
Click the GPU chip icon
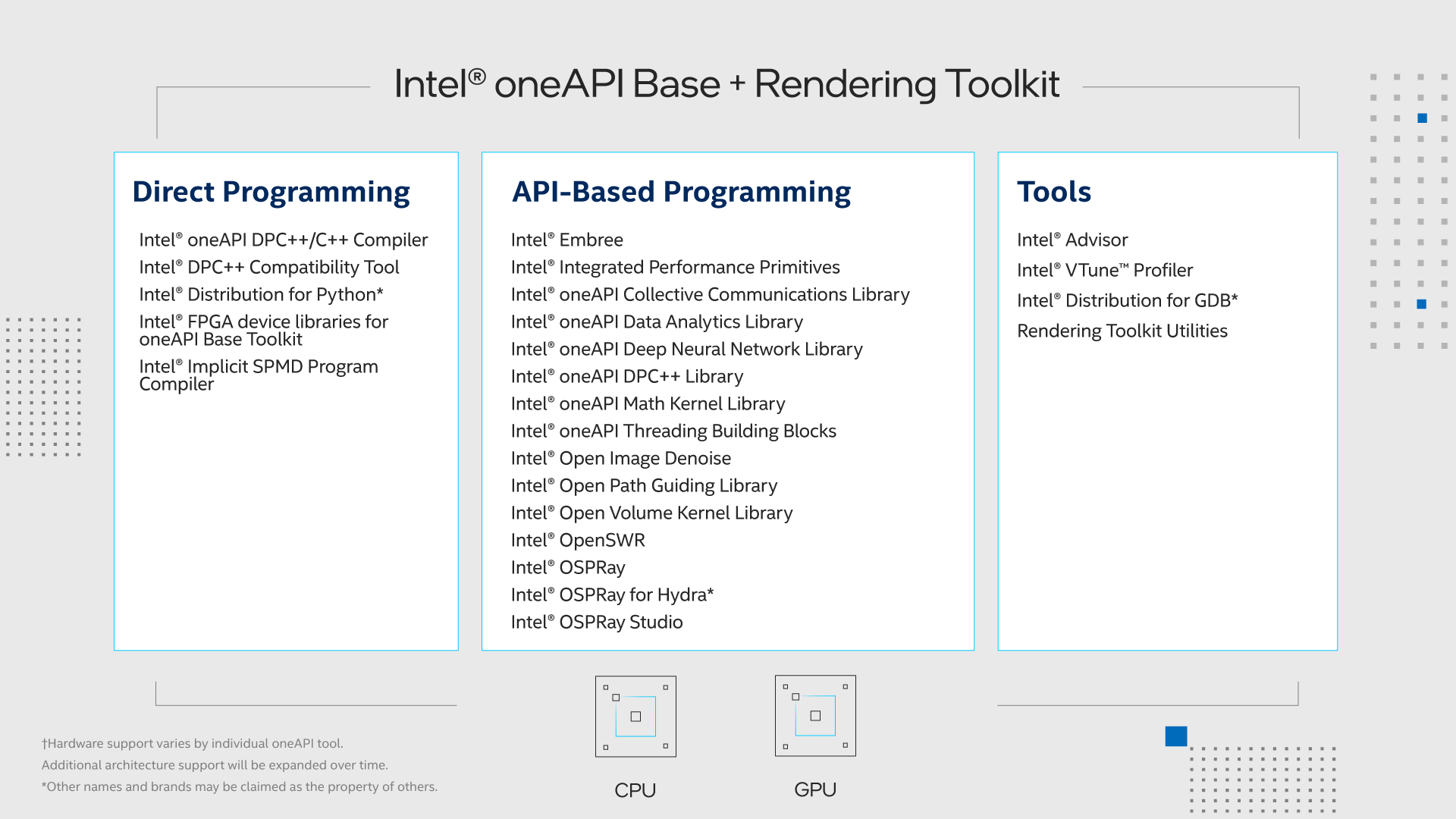[815, 715]
